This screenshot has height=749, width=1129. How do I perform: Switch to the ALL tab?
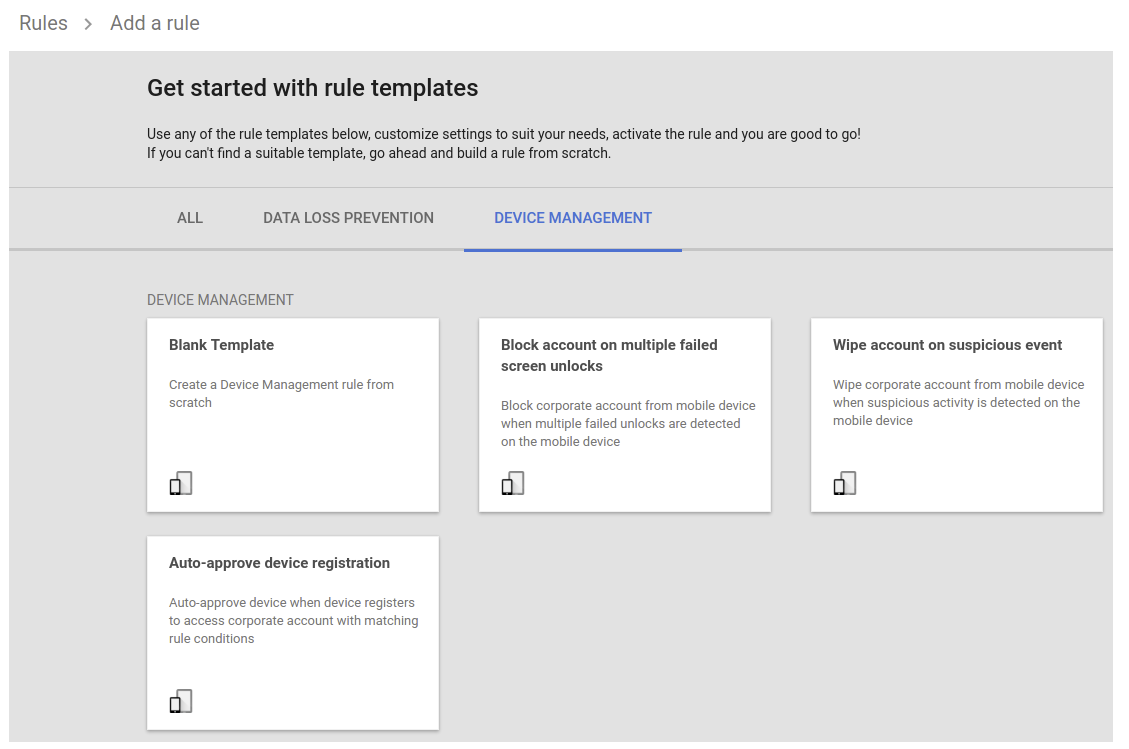click(190, 218)
